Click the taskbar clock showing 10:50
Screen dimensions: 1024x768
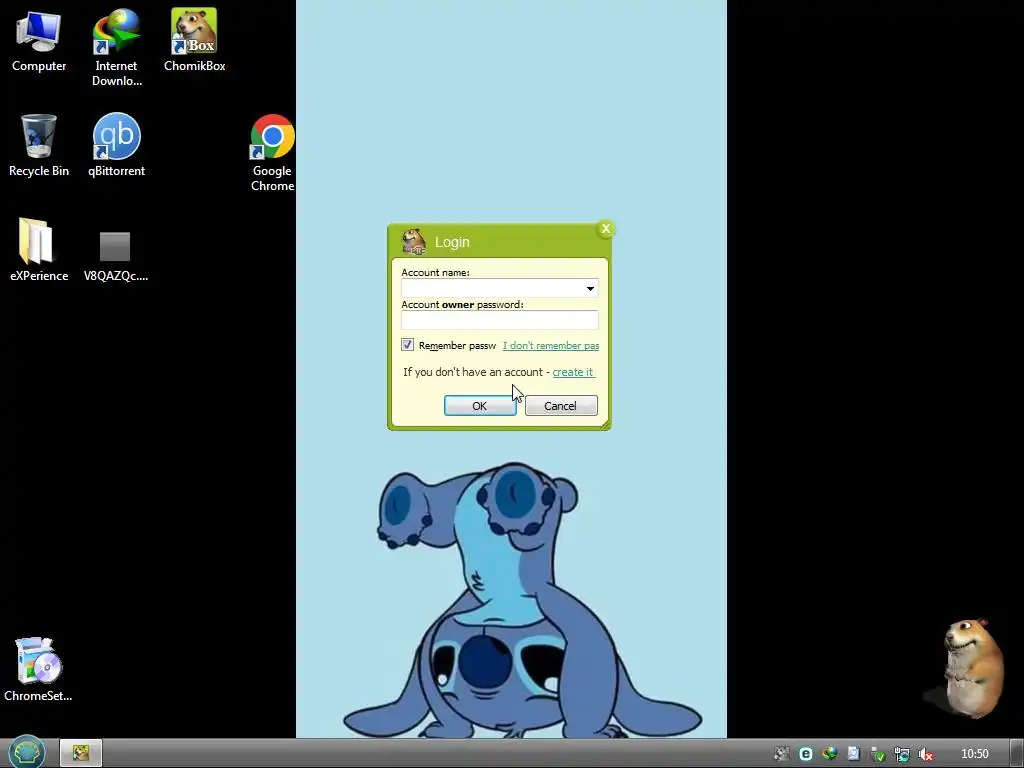[974, 754]
